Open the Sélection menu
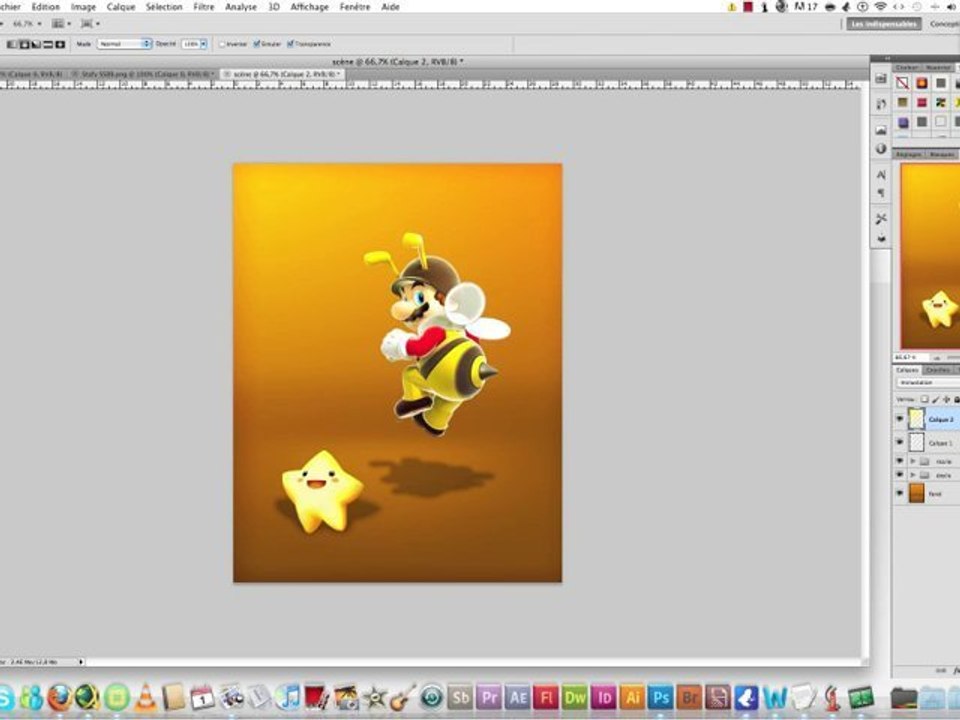This screenshot has height=720, width=960. click(x=164, y=7)
